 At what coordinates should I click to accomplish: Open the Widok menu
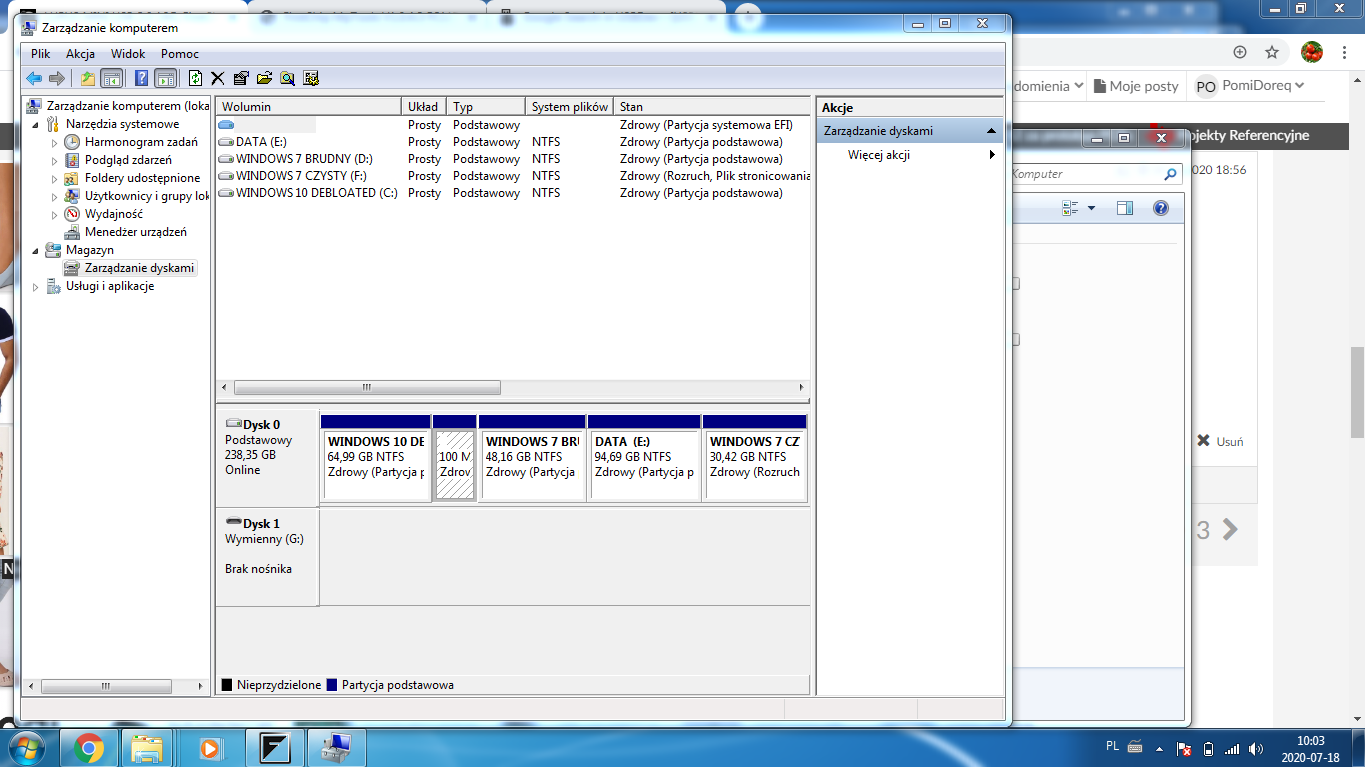(128, 54)
